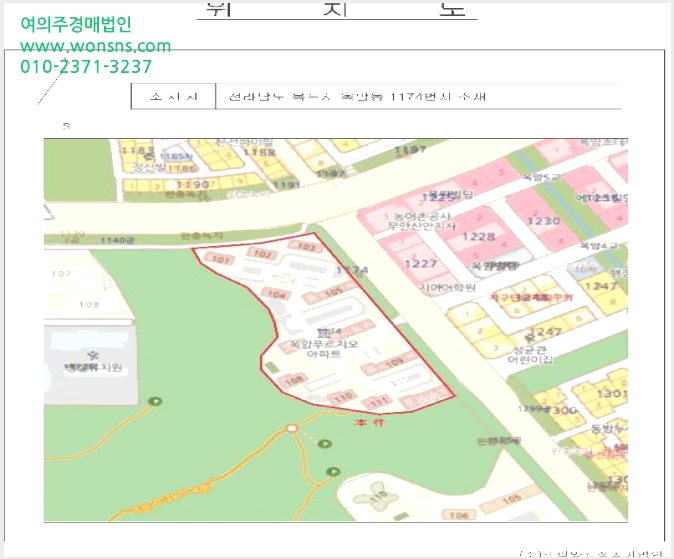Click the 1140공 label on the green strip
This screenshot has height=559, width=674.
(117, 240)
